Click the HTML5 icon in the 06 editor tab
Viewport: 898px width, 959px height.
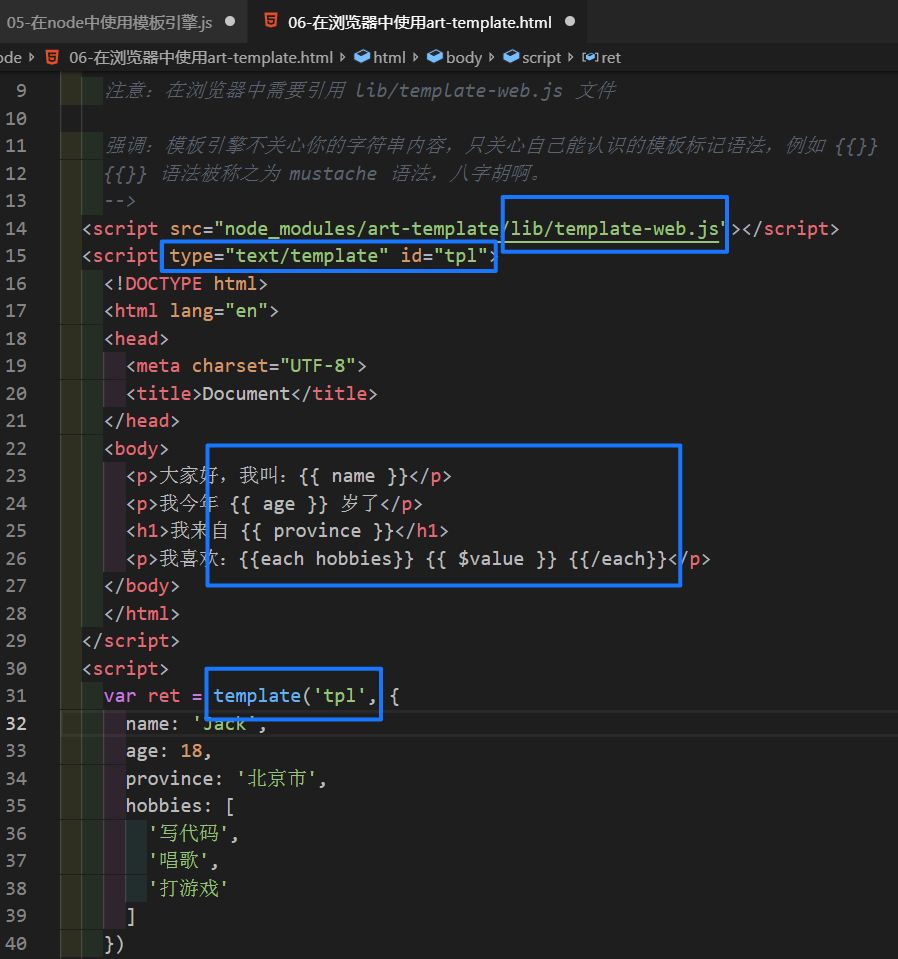(x=270, y=21)
